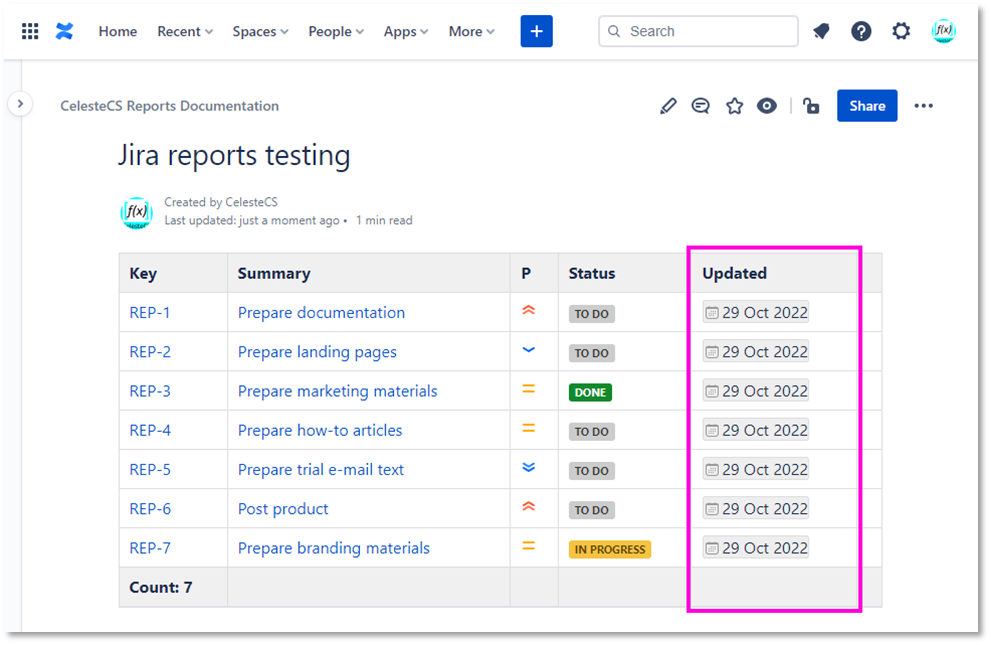Open the Post product link
Viewport: 991px width, 645px height.
(283, 509)
